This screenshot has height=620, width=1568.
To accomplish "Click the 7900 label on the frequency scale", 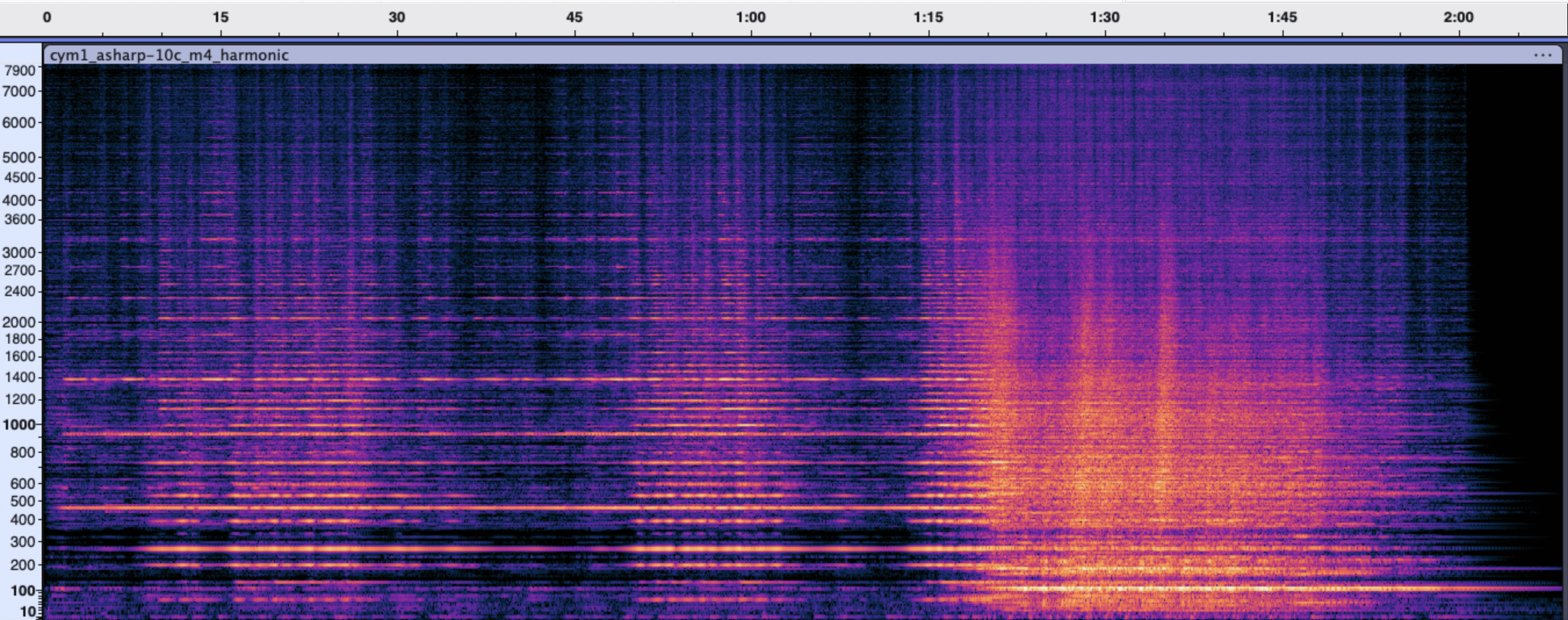I will tap(20, 71).
